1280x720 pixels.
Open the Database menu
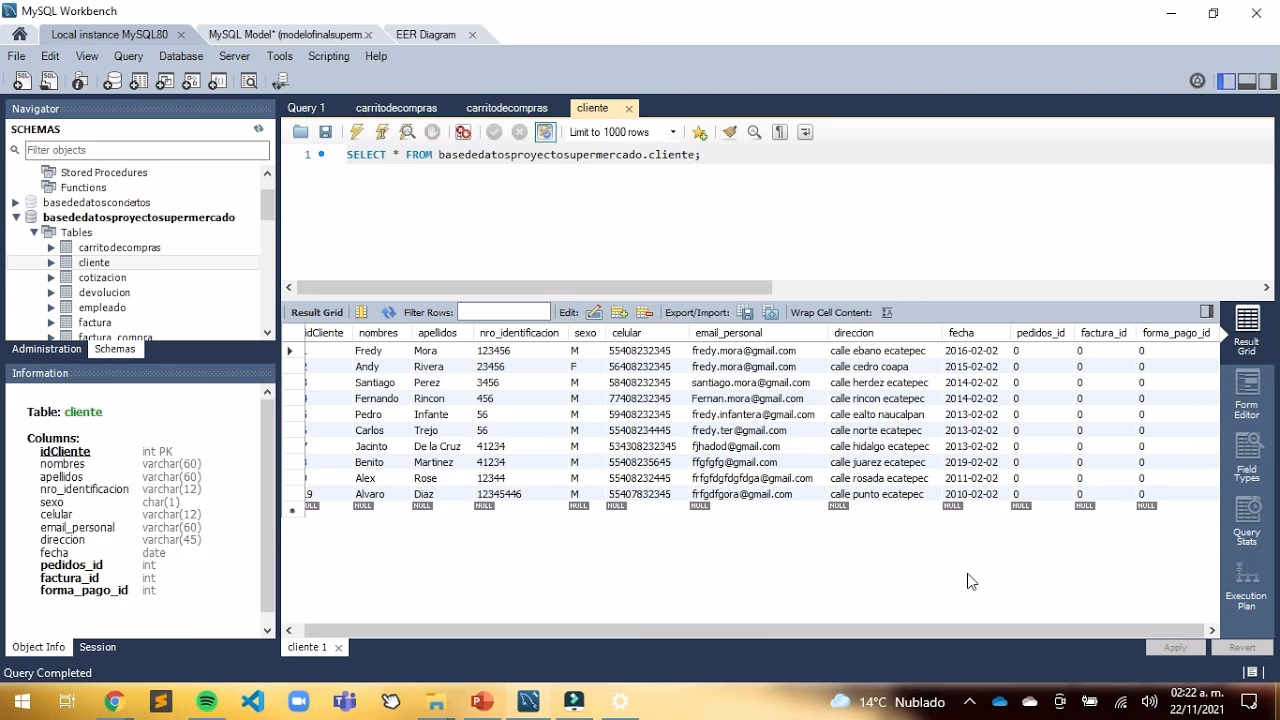tap(181, 56)
